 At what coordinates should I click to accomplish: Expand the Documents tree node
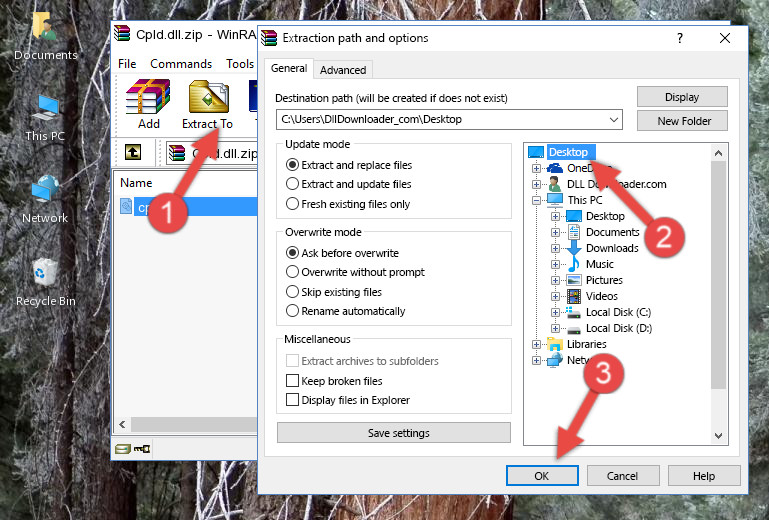[555, 233]
